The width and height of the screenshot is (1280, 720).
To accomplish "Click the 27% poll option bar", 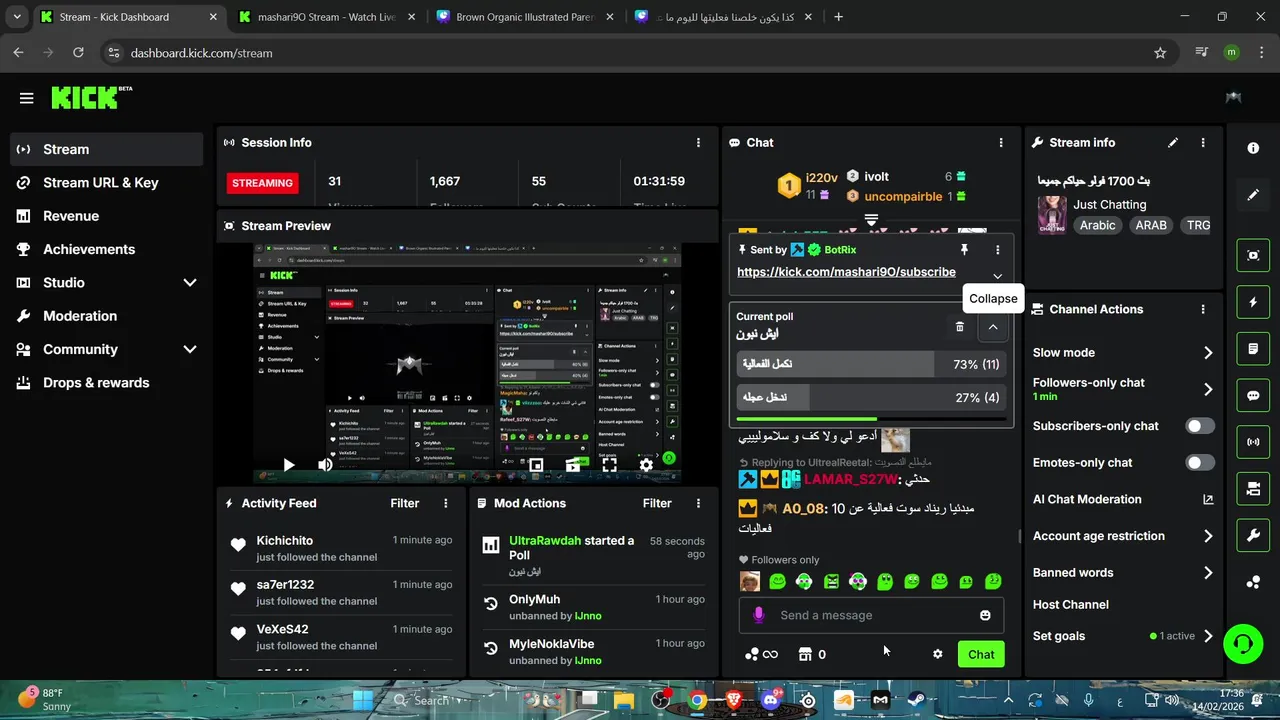I will (x=870, y=398).
